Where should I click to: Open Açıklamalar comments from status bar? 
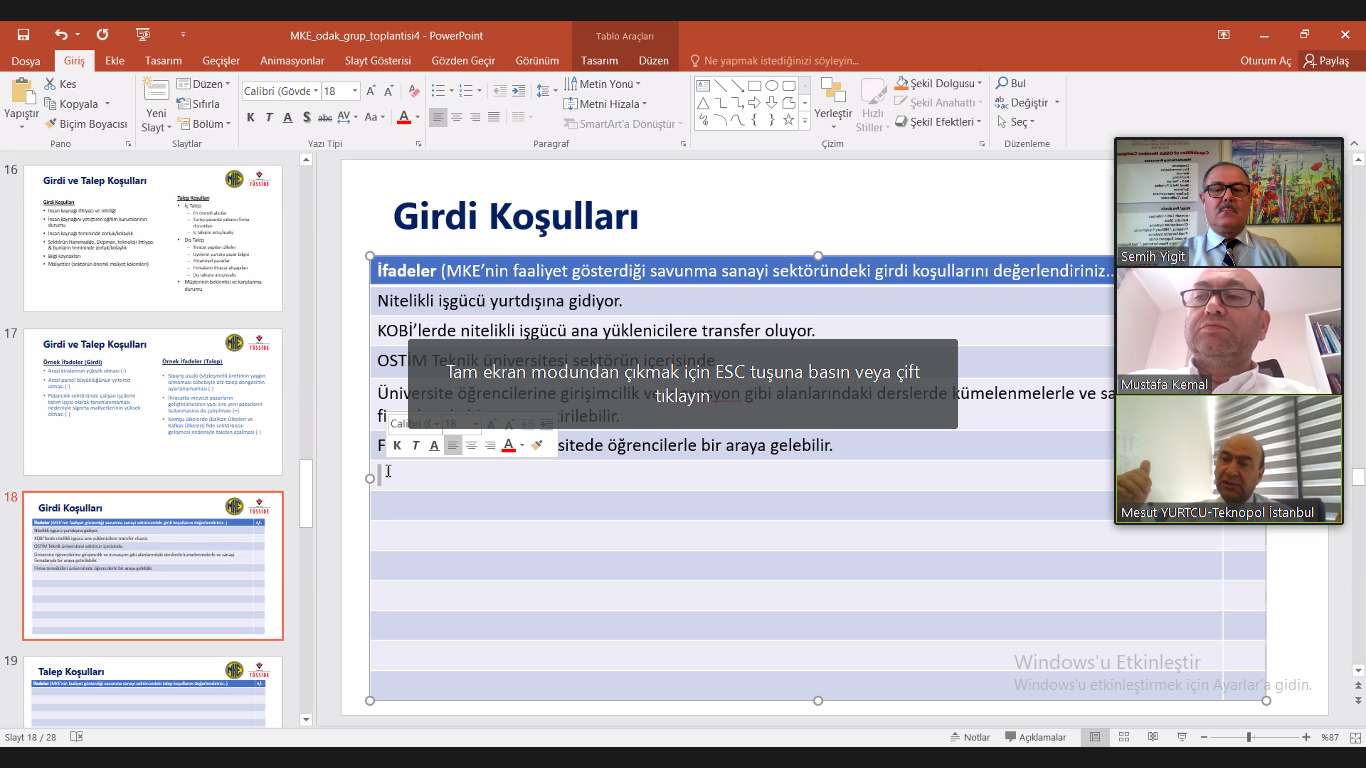coord(1035,737)
